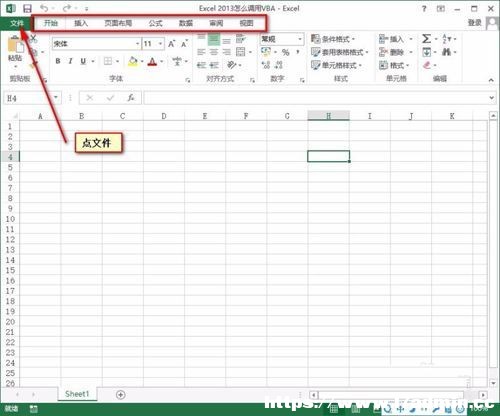The height and width of the screenshot is (416, 500).
Task: Apply the yellow fill color bucket
Action: pyautogui.click(x=133, y=61)
